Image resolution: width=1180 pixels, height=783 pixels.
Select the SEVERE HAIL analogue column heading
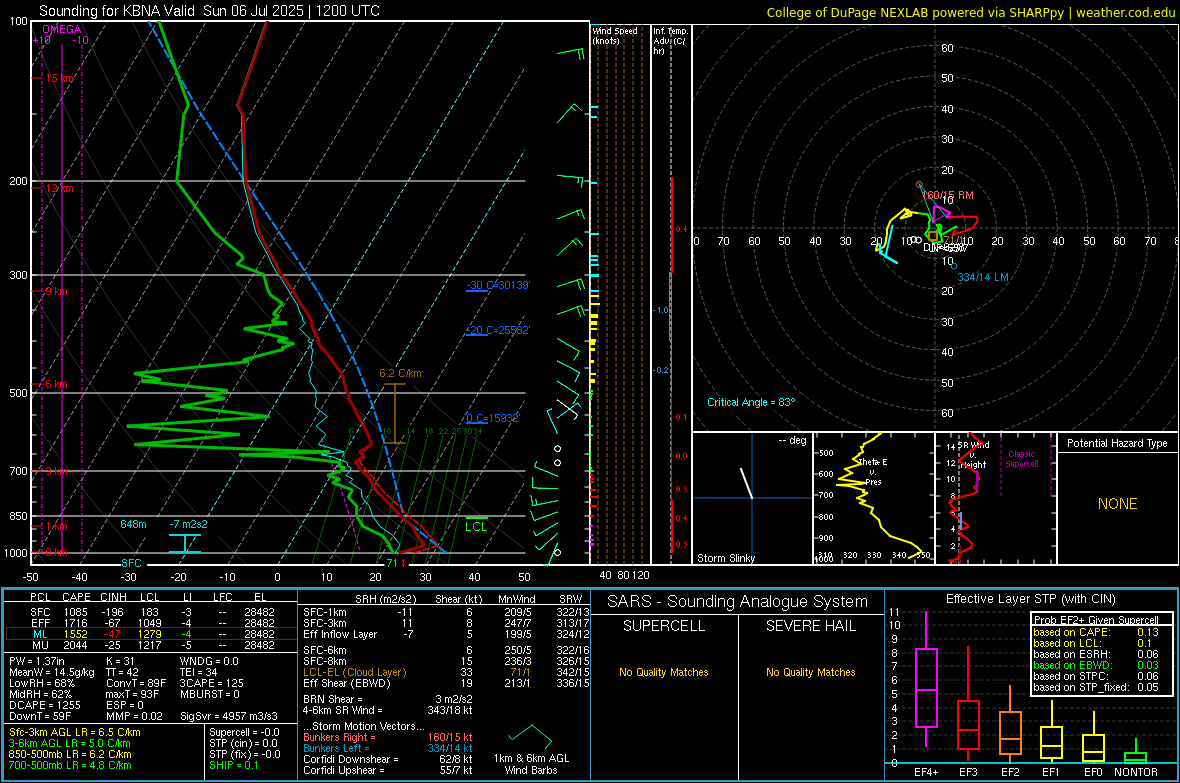coord(810,626)
